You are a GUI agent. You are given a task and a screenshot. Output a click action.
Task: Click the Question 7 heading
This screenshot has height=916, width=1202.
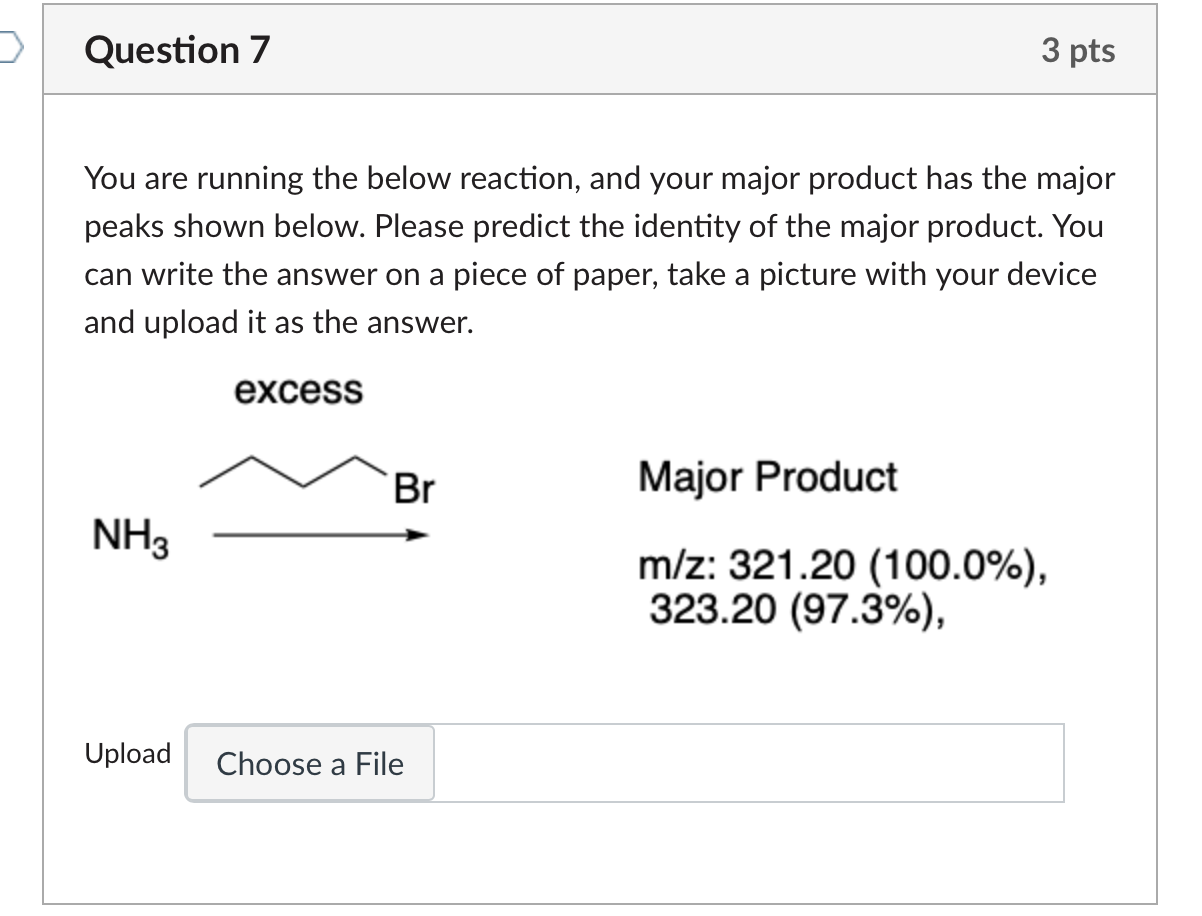click(x=178, y=50)
